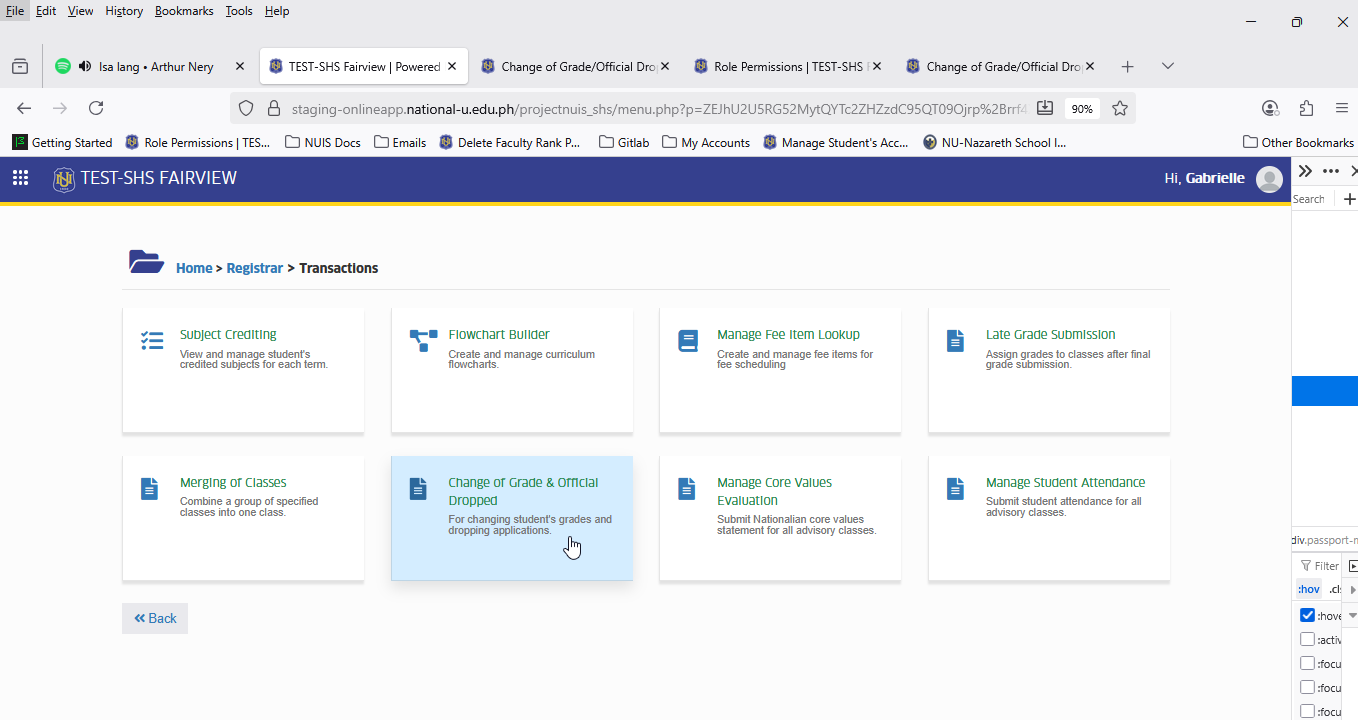Reload the page with the refresh icon
Image resolution: width=1358 pixels, height=720 pixels.
96,108
